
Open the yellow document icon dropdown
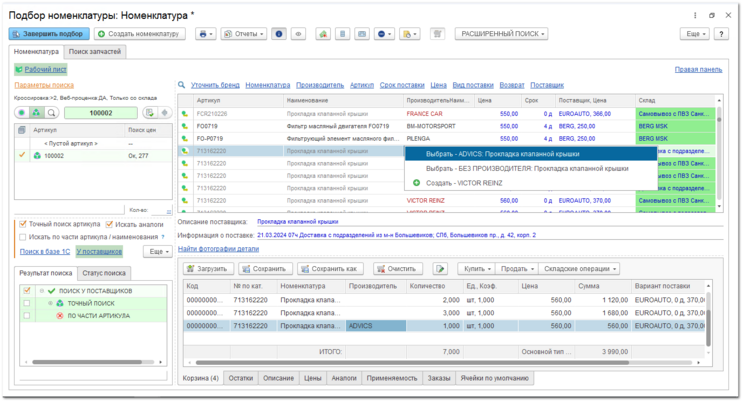click(x=409, y=34)
